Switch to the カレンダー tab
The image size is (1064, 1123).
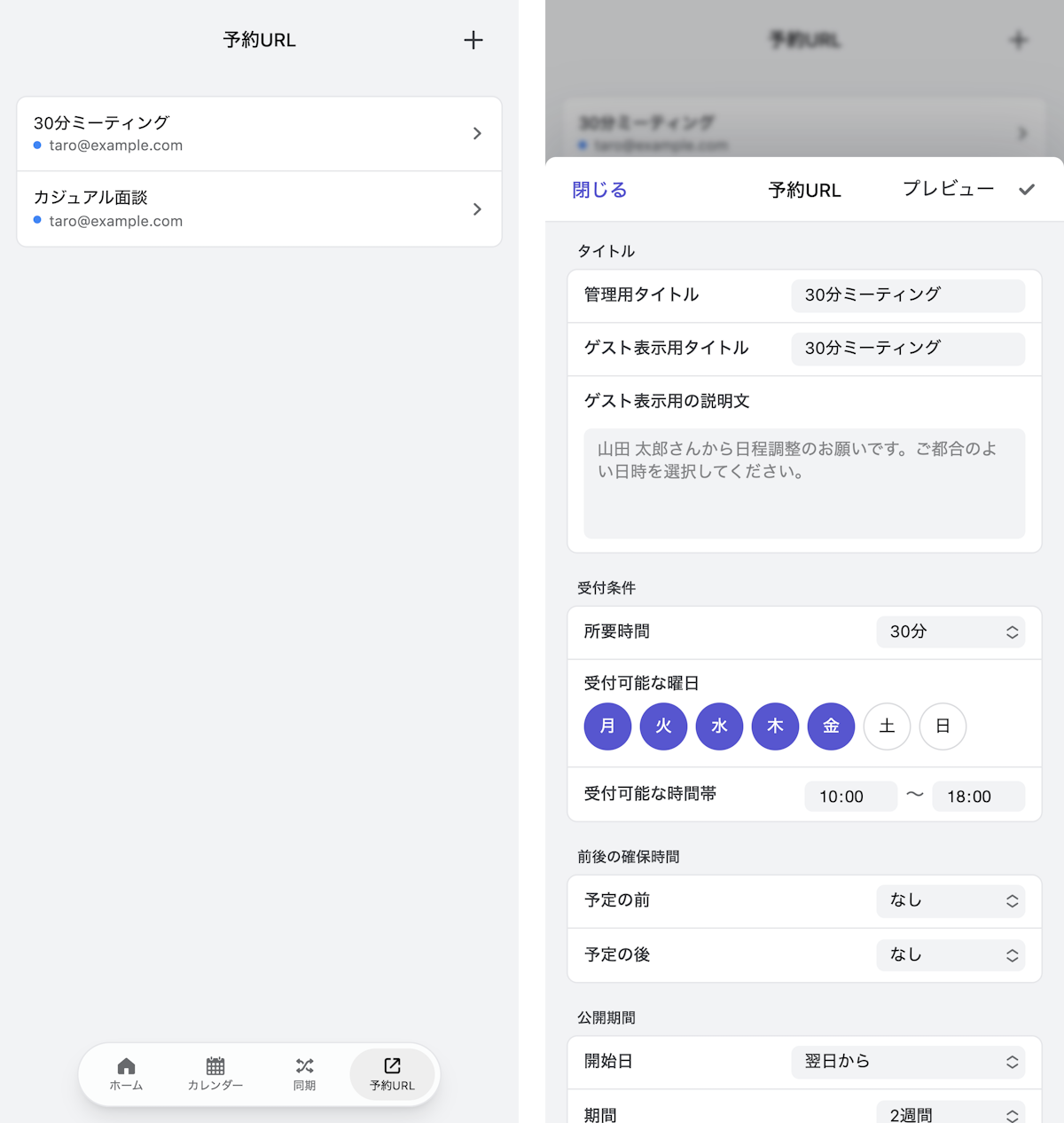click(215, 1074)
